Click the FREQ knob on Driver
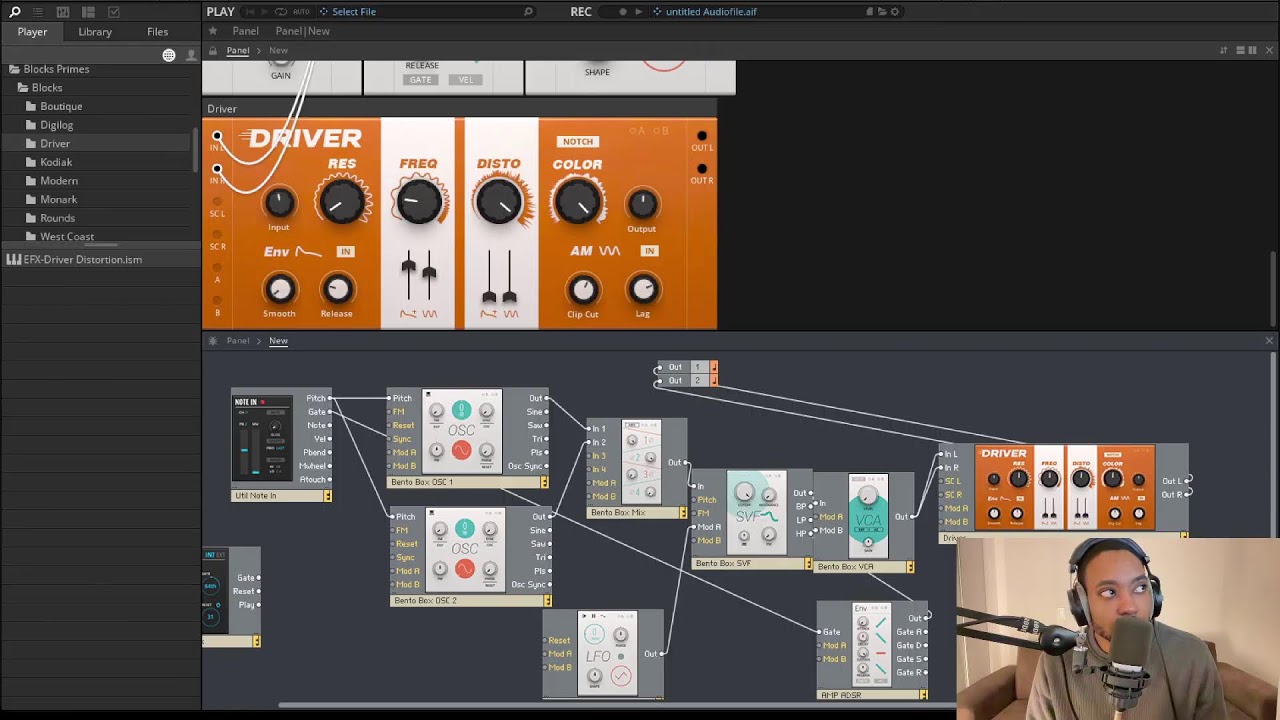Image resolution: width=1280 pixels, height=720 pixels. pos(419,202)
